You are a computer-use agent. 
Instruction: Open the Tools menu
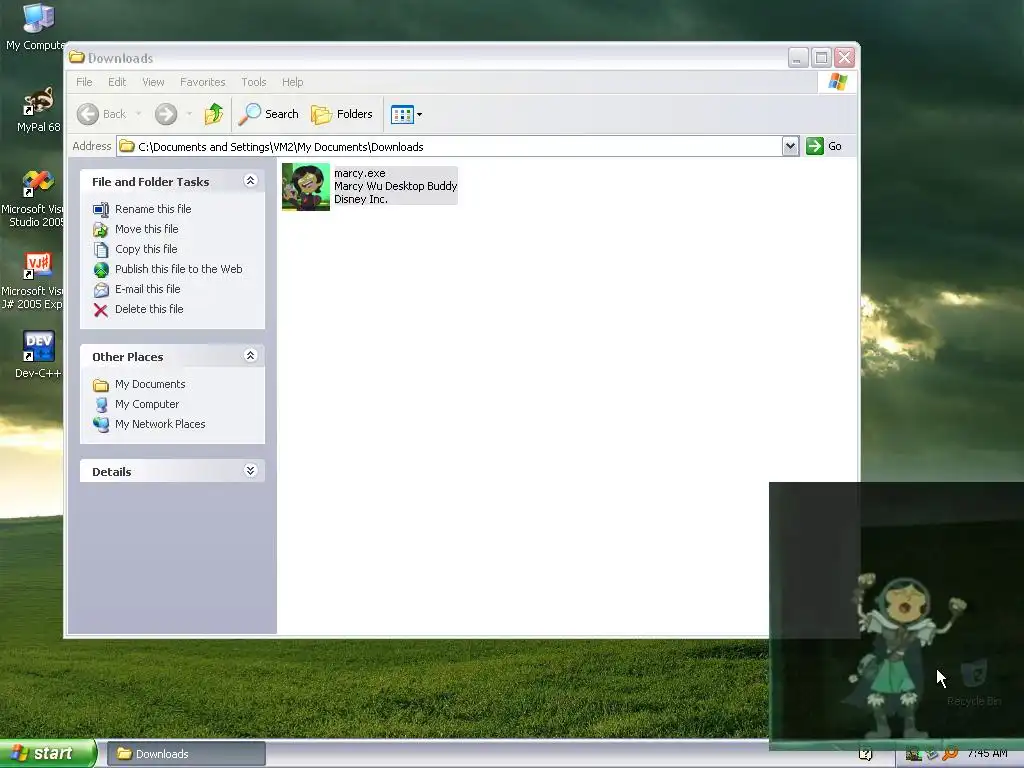click(x=253, y=82)
